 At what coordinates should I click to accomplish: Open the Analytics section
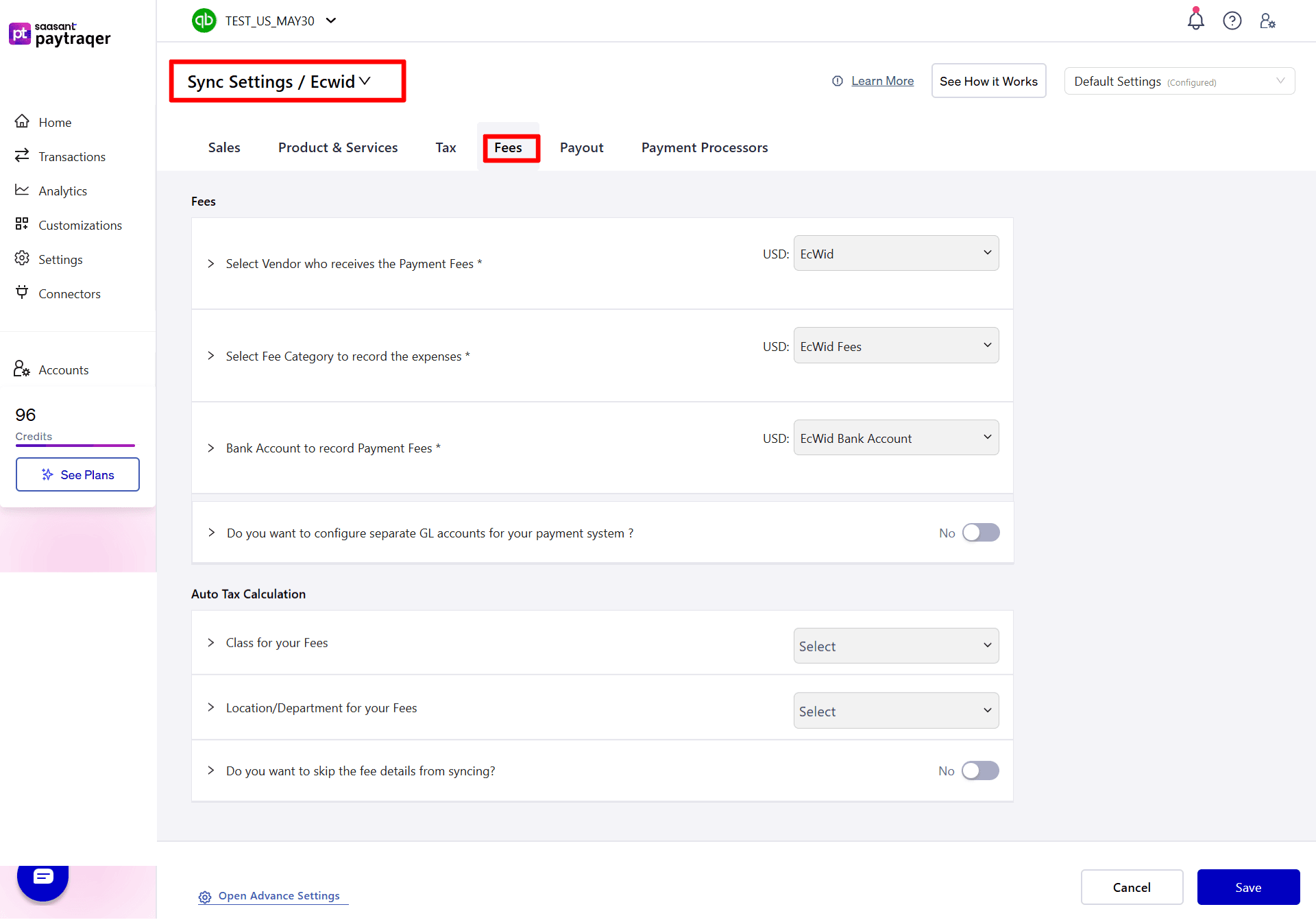click(62, 191)
